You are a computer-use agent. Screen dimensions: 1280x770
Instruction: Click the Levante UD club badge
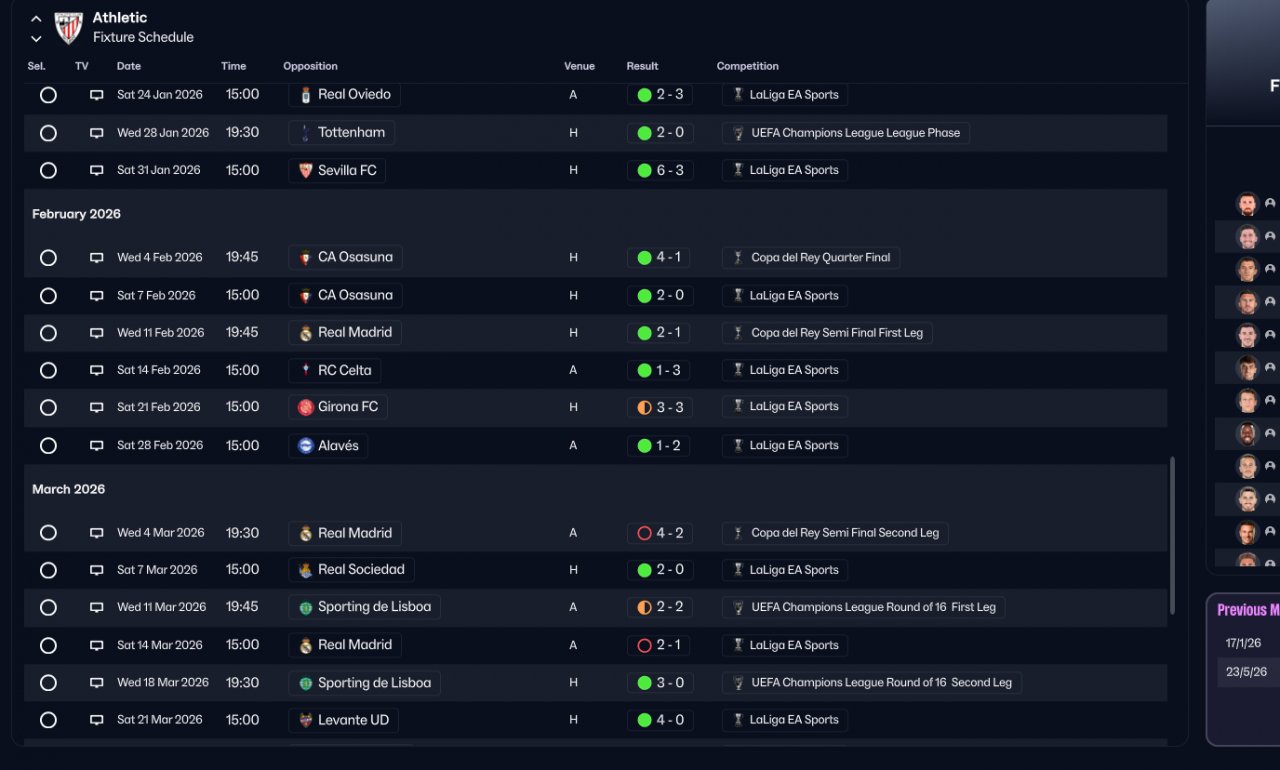tap(306, 721)
